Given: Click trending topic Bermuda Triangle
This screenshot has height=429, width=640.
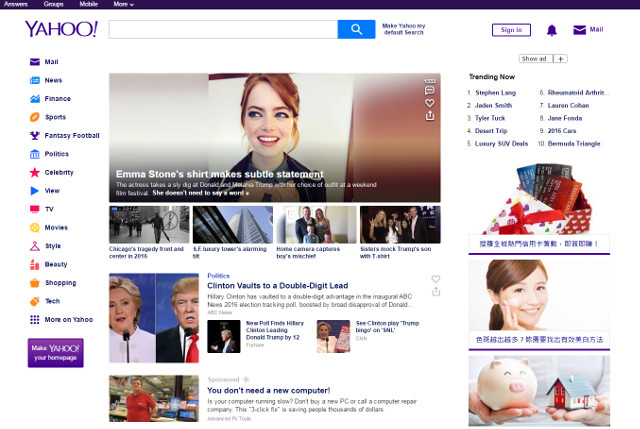Looking at the screenshot, I should [x=574, y=144].
